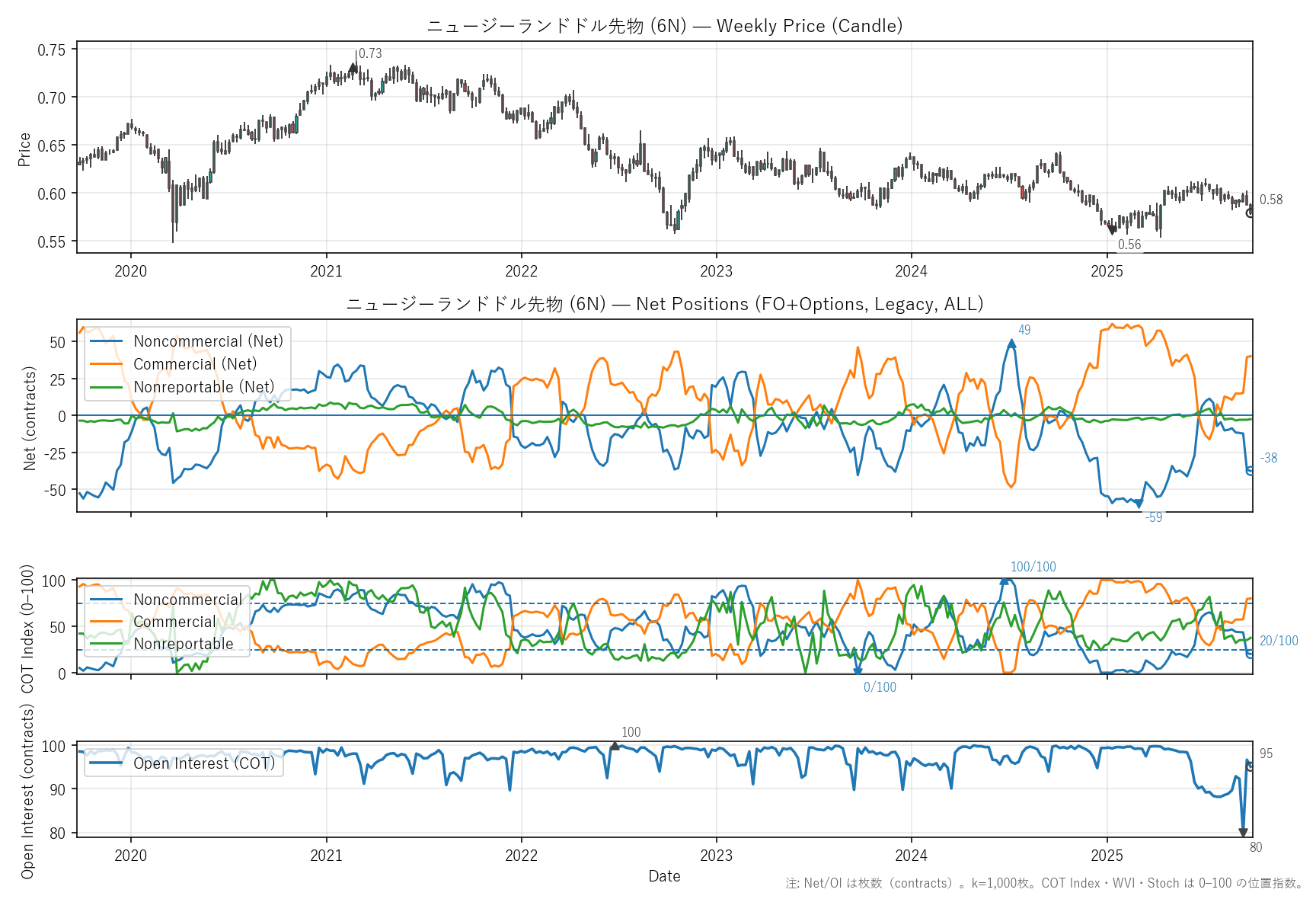This screenshot has height=899, width=1316.
Task: Click the 0.73 price high triangle marker
Action: coord(353,68)
